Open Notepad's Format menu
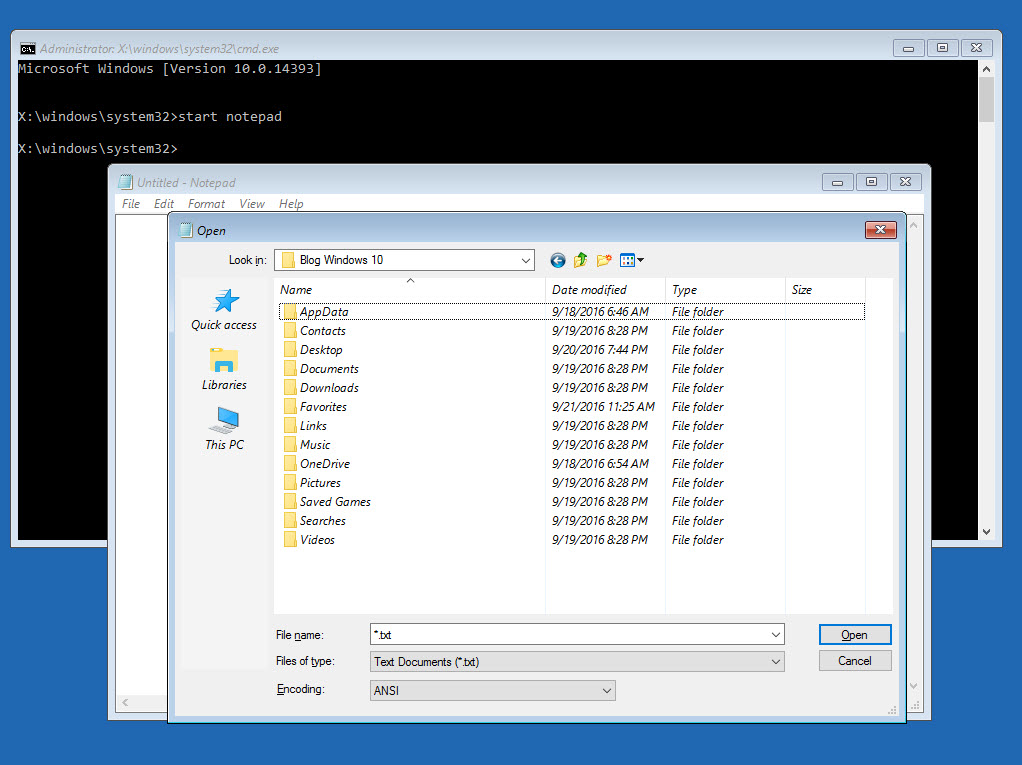Screen dimensions: 1022x765 point(206,204)
